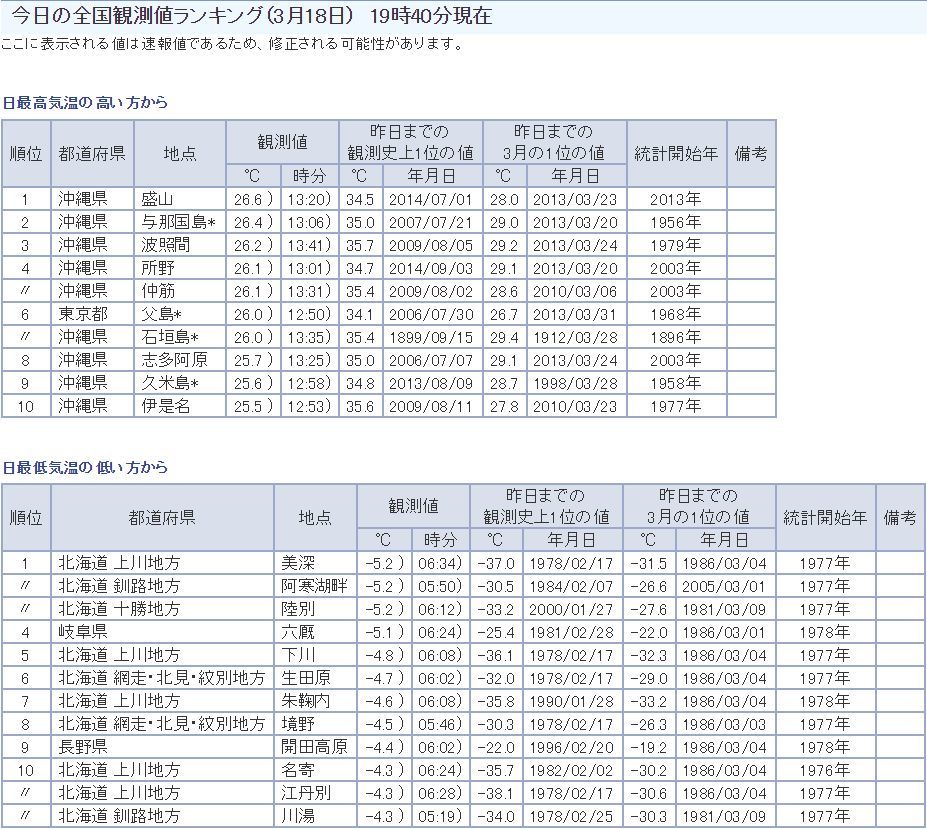Select the 開田高原 station name
Image resolution: width=927 pixels, height=829 pixels.
pyautogui.click(x=314, y=747)
